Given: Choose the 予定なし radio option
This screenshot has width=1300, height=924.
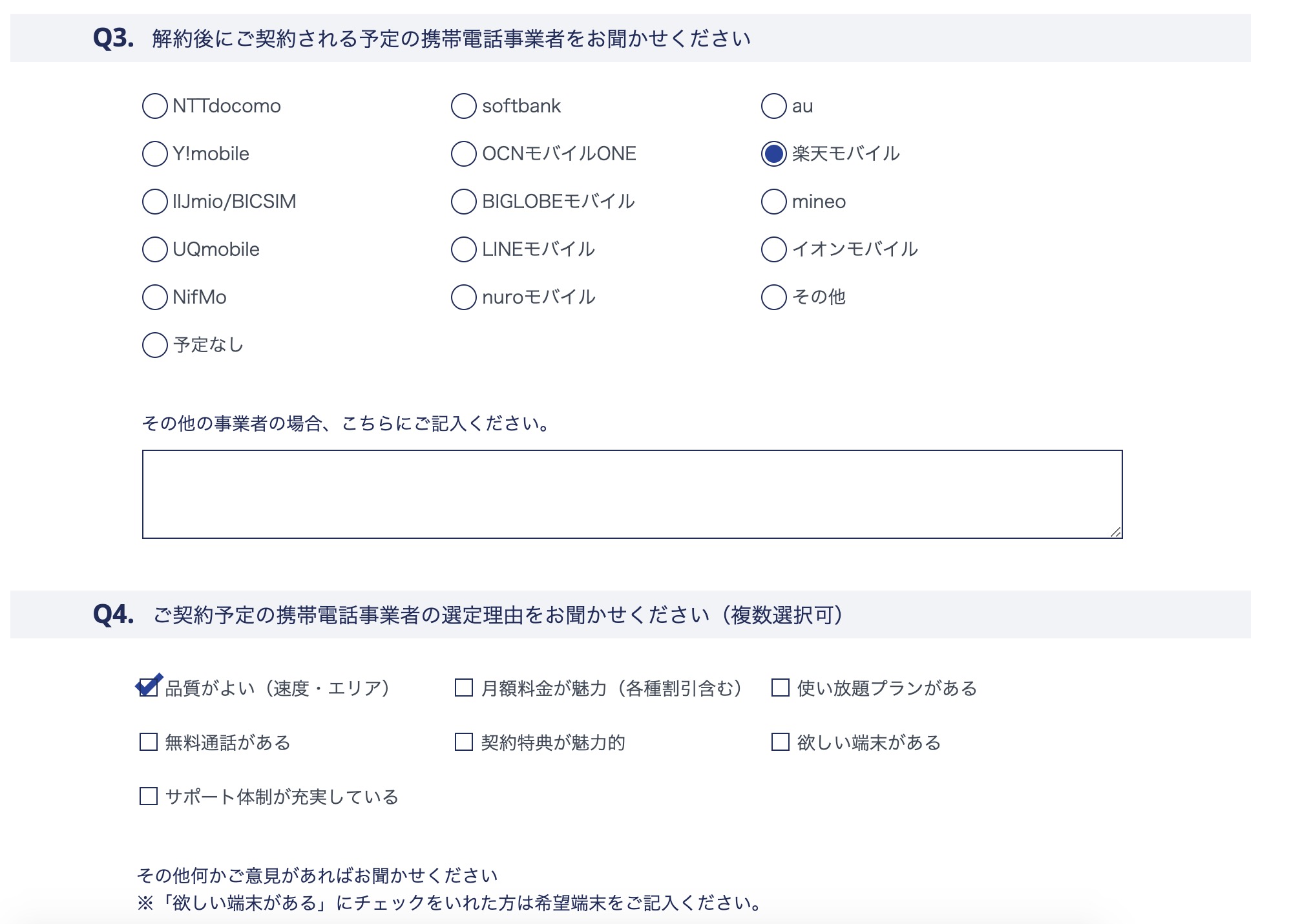Looking at the screenshot, I should [x=154, y=345].
